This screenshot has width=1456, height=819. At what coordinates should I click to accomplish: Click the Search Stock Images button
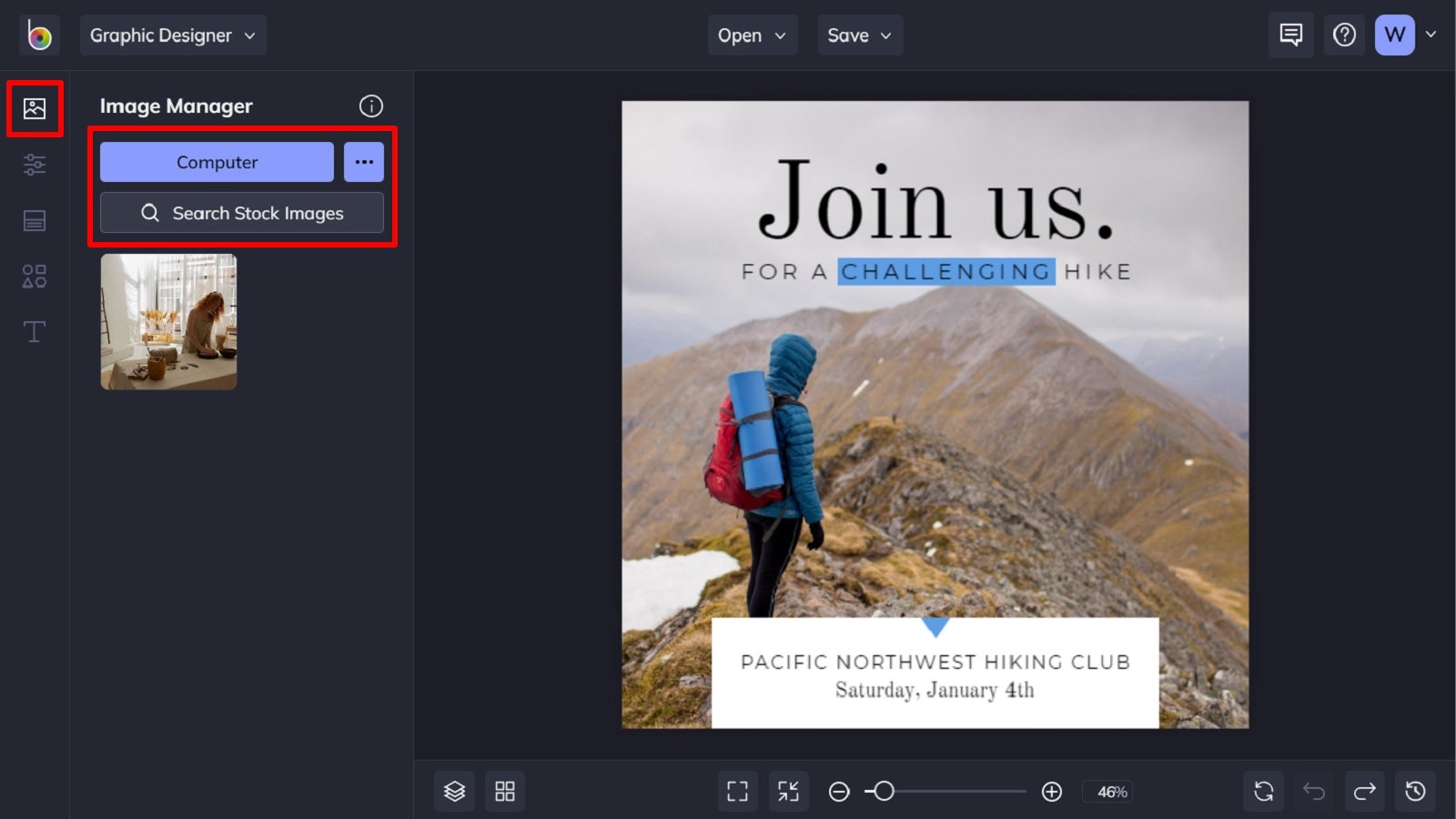[241, 213]
